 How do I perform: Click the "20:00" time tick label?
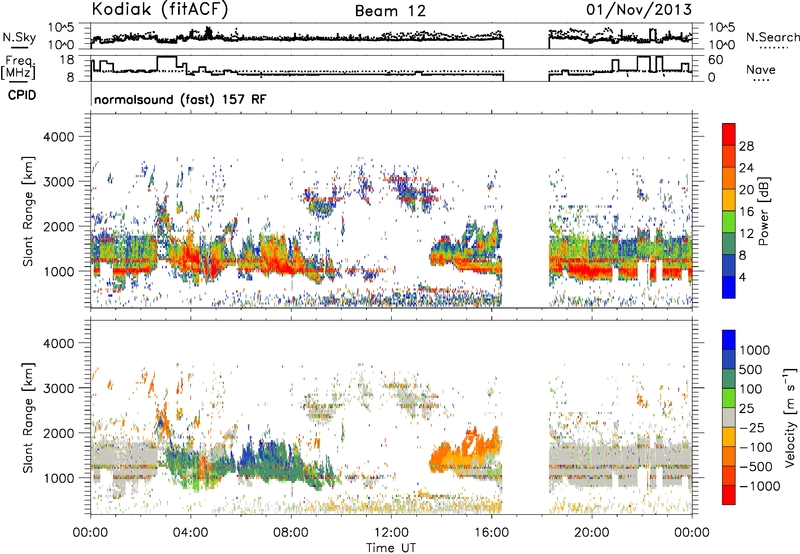pyautogui.click(x=591, y=533)
